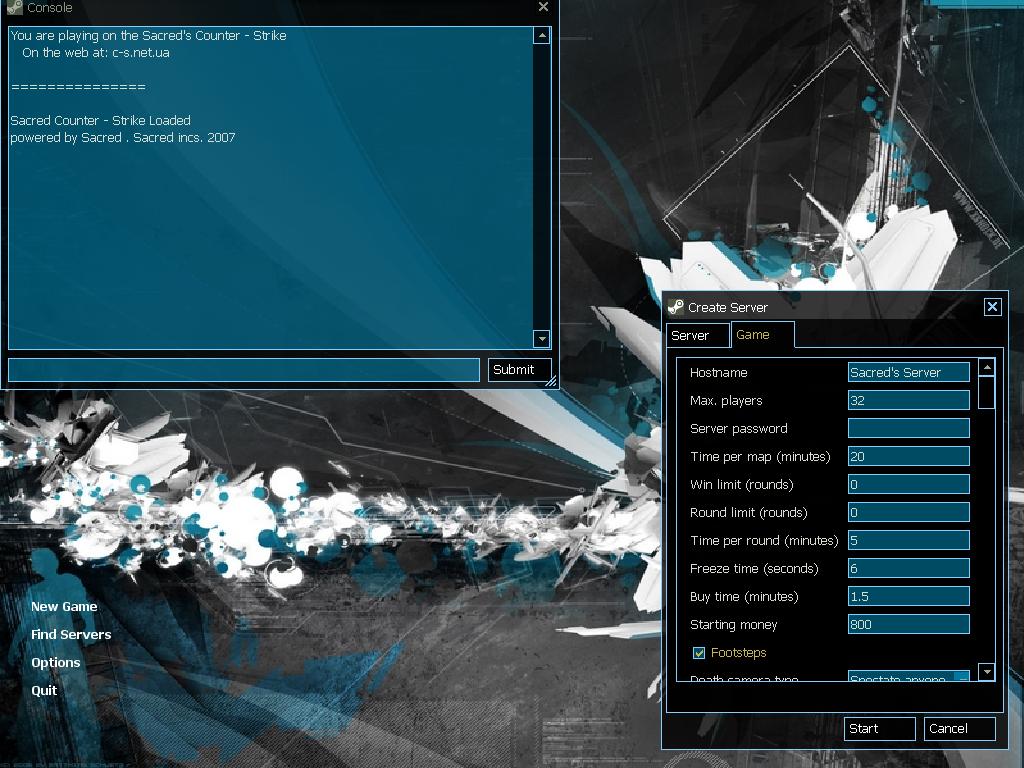Image resolution: width=1024 pixels, height=768 pixels.
Task: Select Quit from main menu
Action: [44, 690]
